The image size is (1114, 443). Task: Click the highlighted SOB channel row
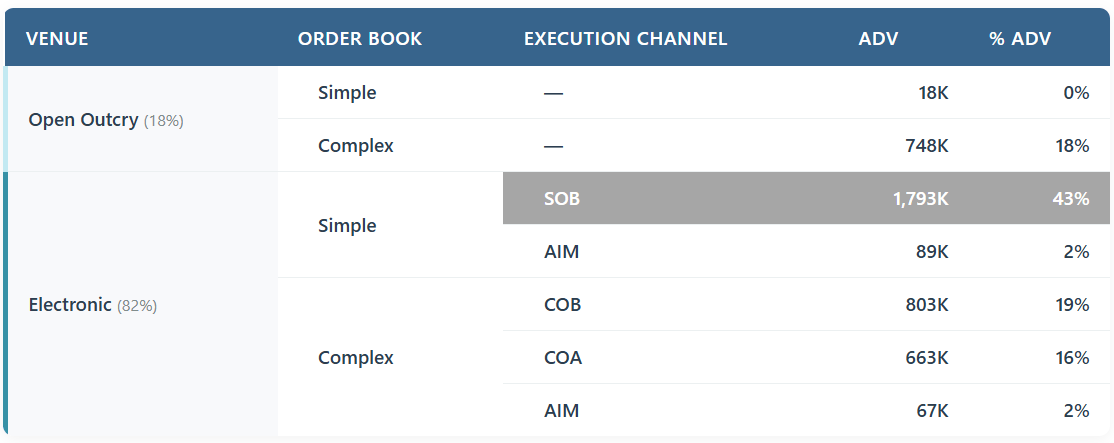coord(806,198)
